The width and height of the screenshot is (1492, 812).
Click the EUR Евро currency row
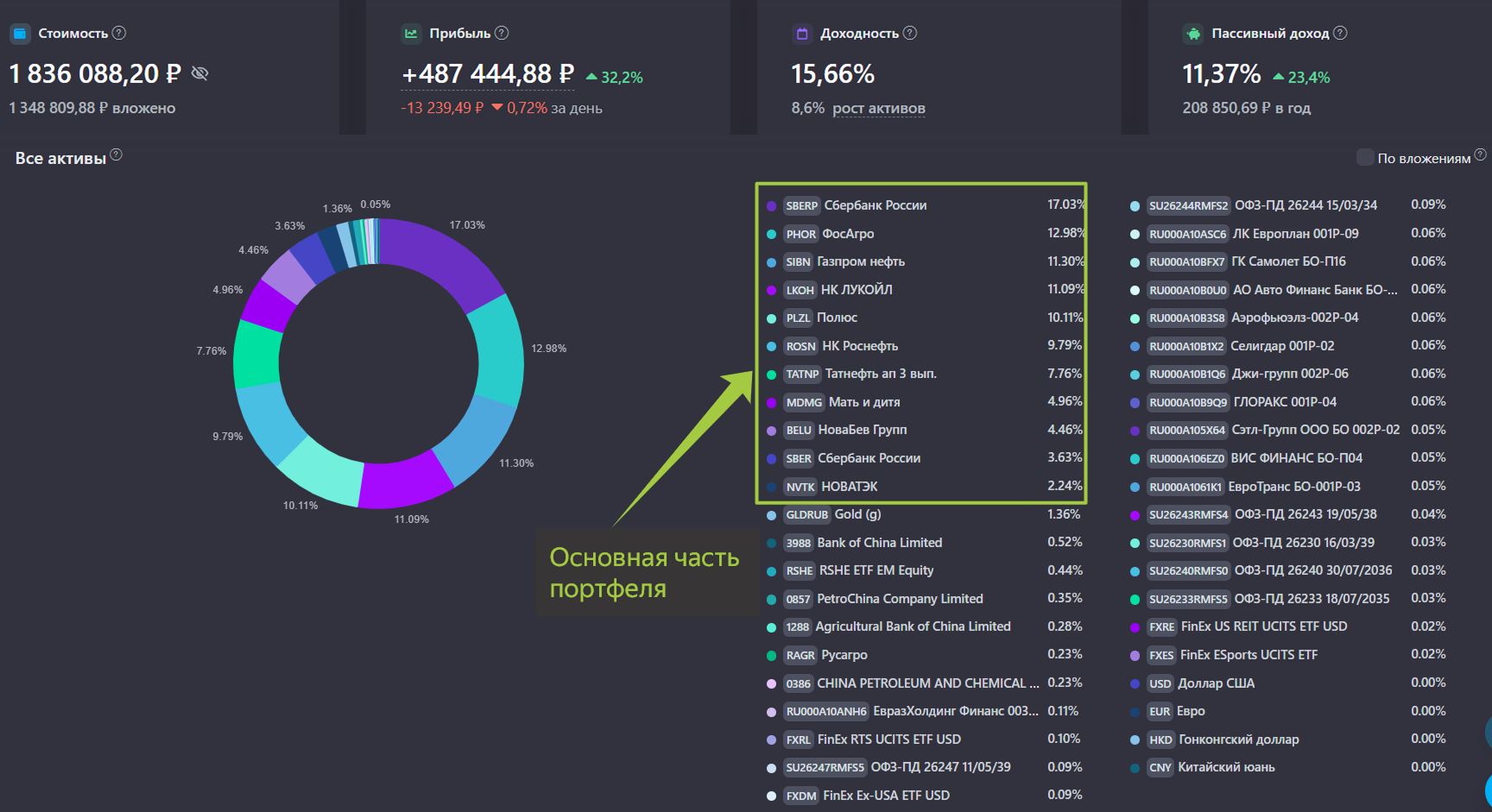(1287, 711)
